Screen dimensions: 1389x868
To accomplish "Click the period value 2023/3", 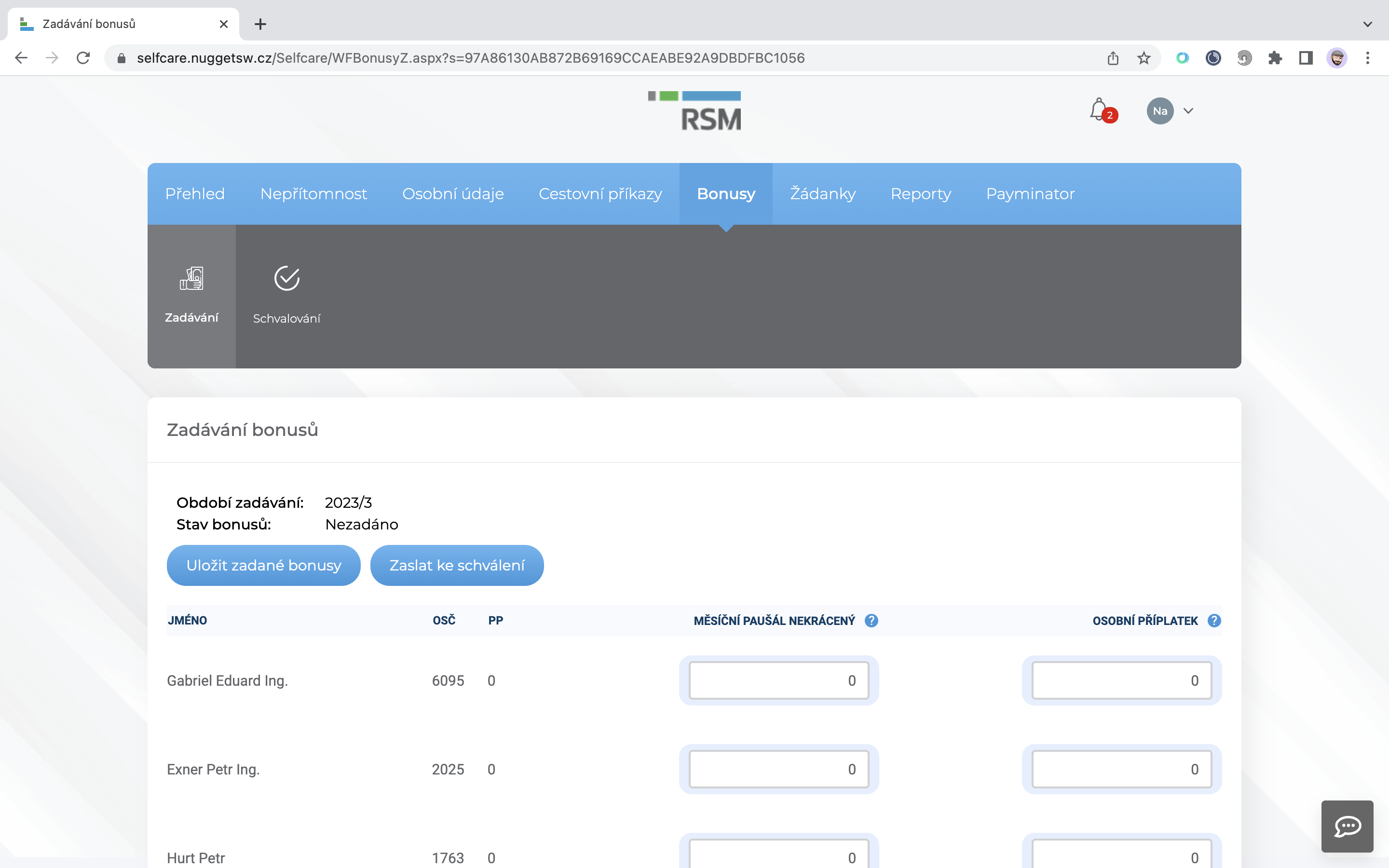I will tap(348, 503).
